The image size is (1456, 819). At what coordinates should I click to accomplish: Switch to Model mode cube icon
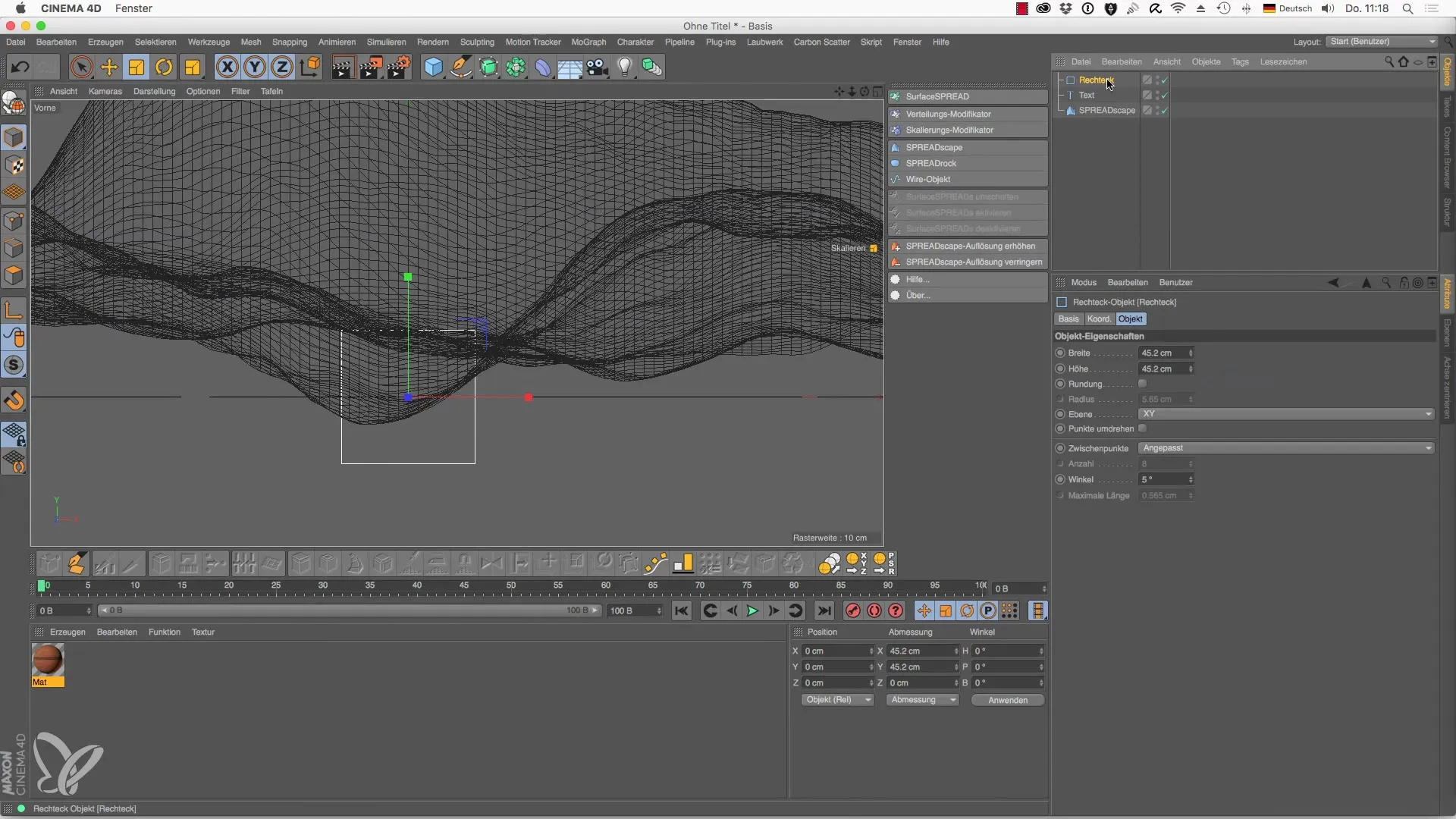(x=14, y=138)
